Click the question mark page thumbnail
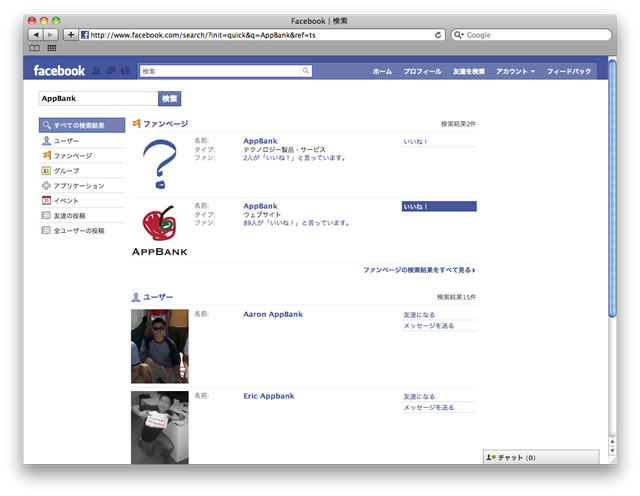This screenshot has height=496, width=640. point(160,164)
